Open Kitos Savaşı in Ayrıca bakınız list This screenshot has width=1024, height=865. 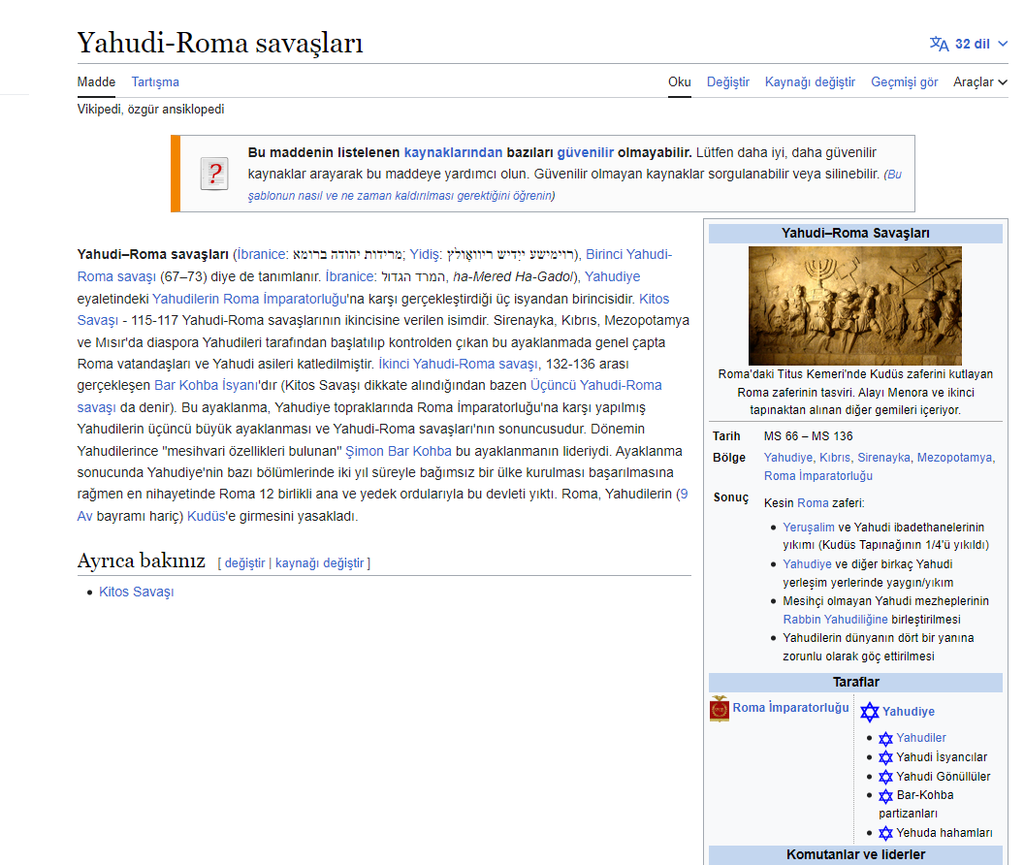[x=136, y=591]
